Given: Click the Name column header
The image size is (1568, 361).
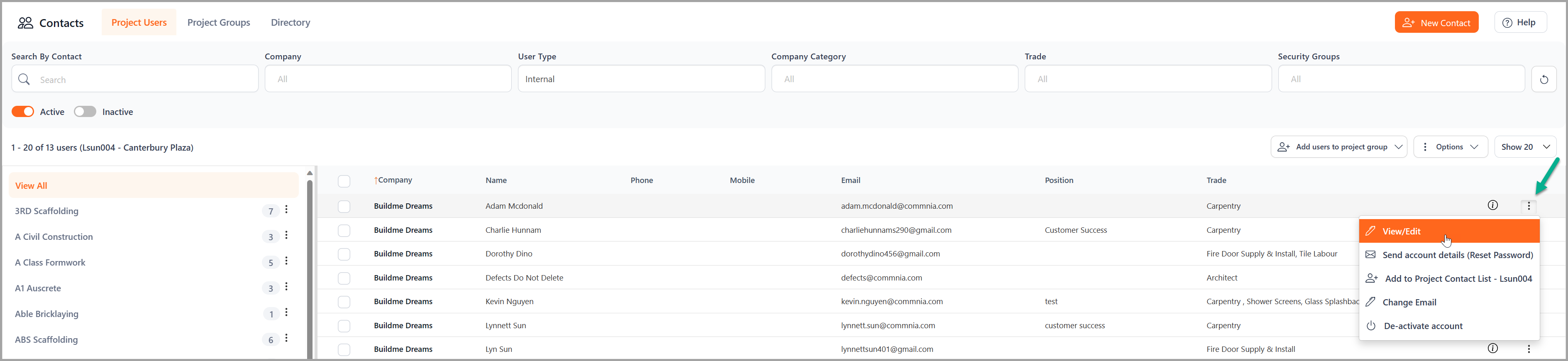Looking at the screenshot, I should (496, 180).
